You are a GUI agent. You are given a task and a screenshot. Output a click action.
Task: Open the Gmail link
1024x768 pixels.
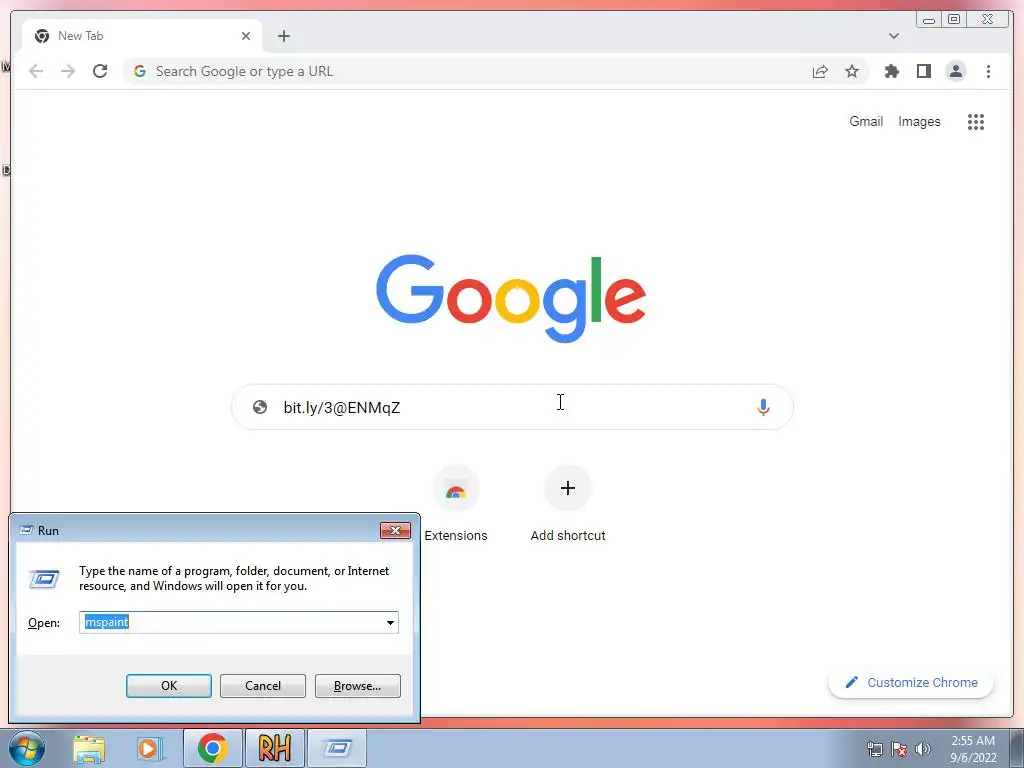coord(866,121)
